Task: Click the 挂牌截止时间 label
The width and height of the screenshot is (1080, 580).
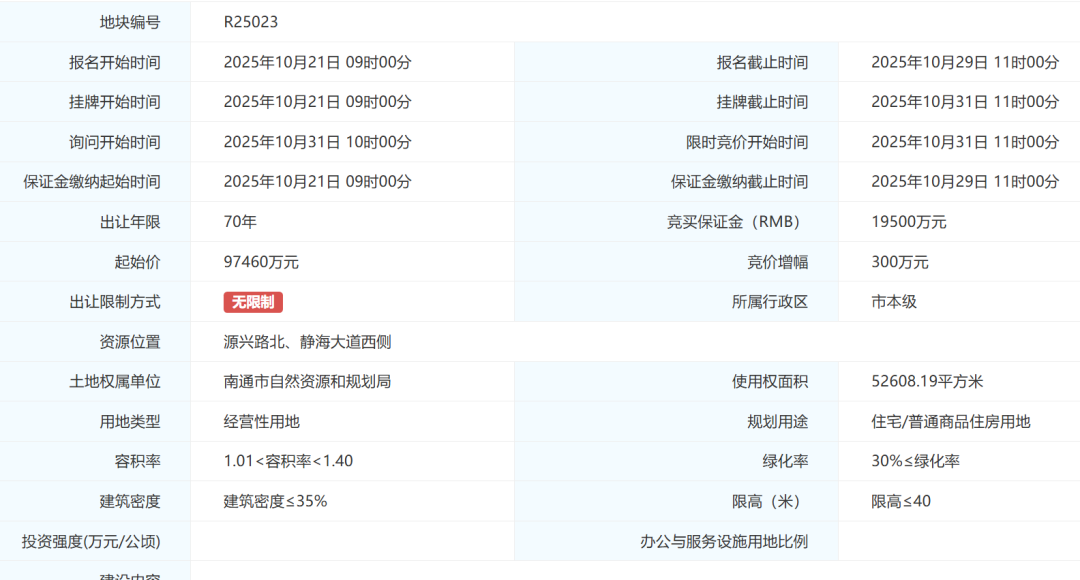Action: [762, 102]
